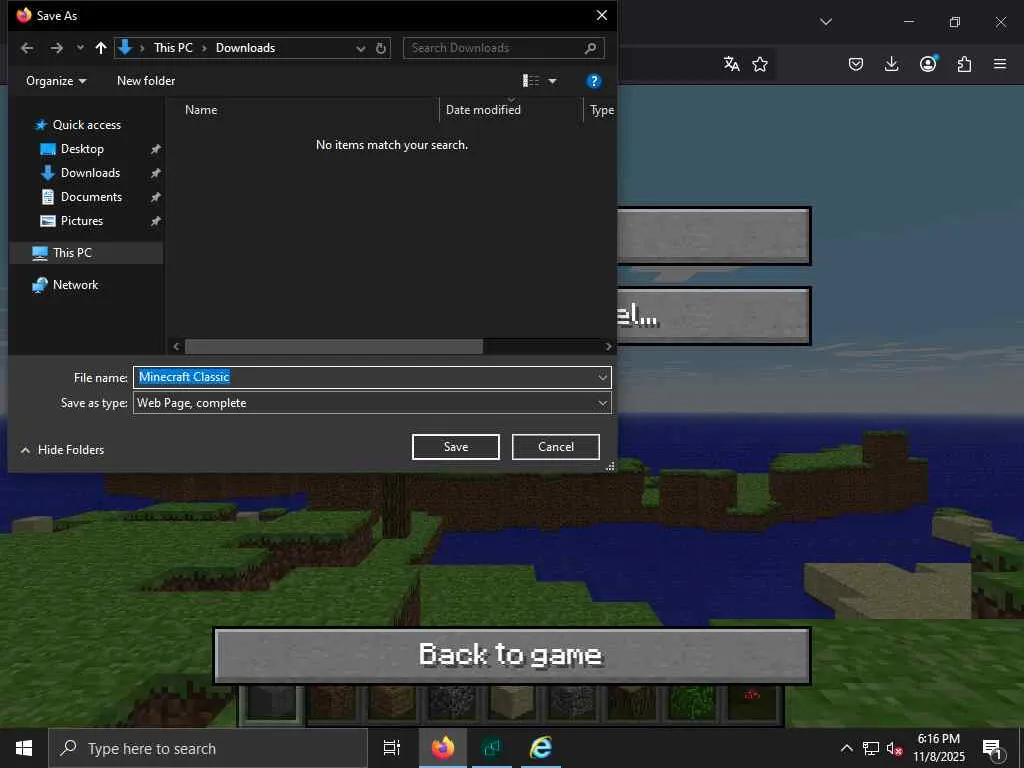1024x768 pixels.
Task: Open Firefox Downloads panel
Action: click(x=891, y=64)
